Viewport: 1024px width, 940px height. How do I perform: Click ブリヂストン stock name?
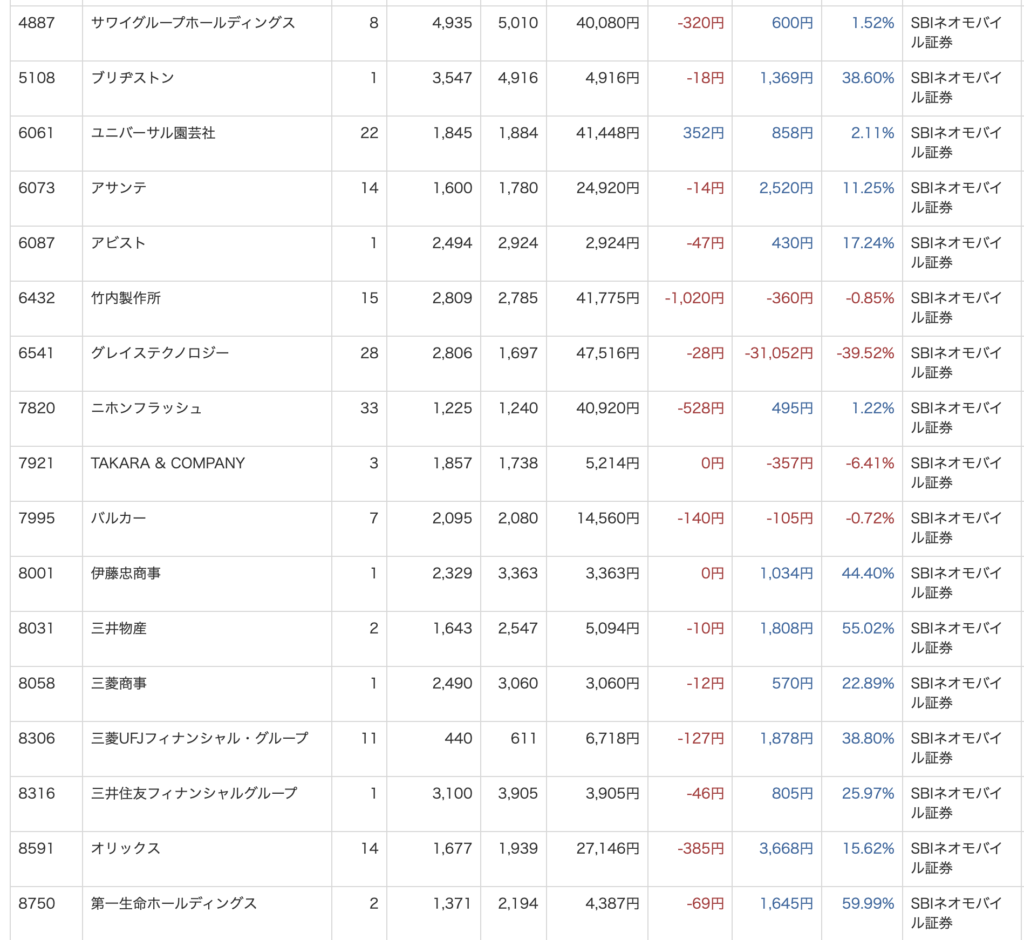coord(133,78)
